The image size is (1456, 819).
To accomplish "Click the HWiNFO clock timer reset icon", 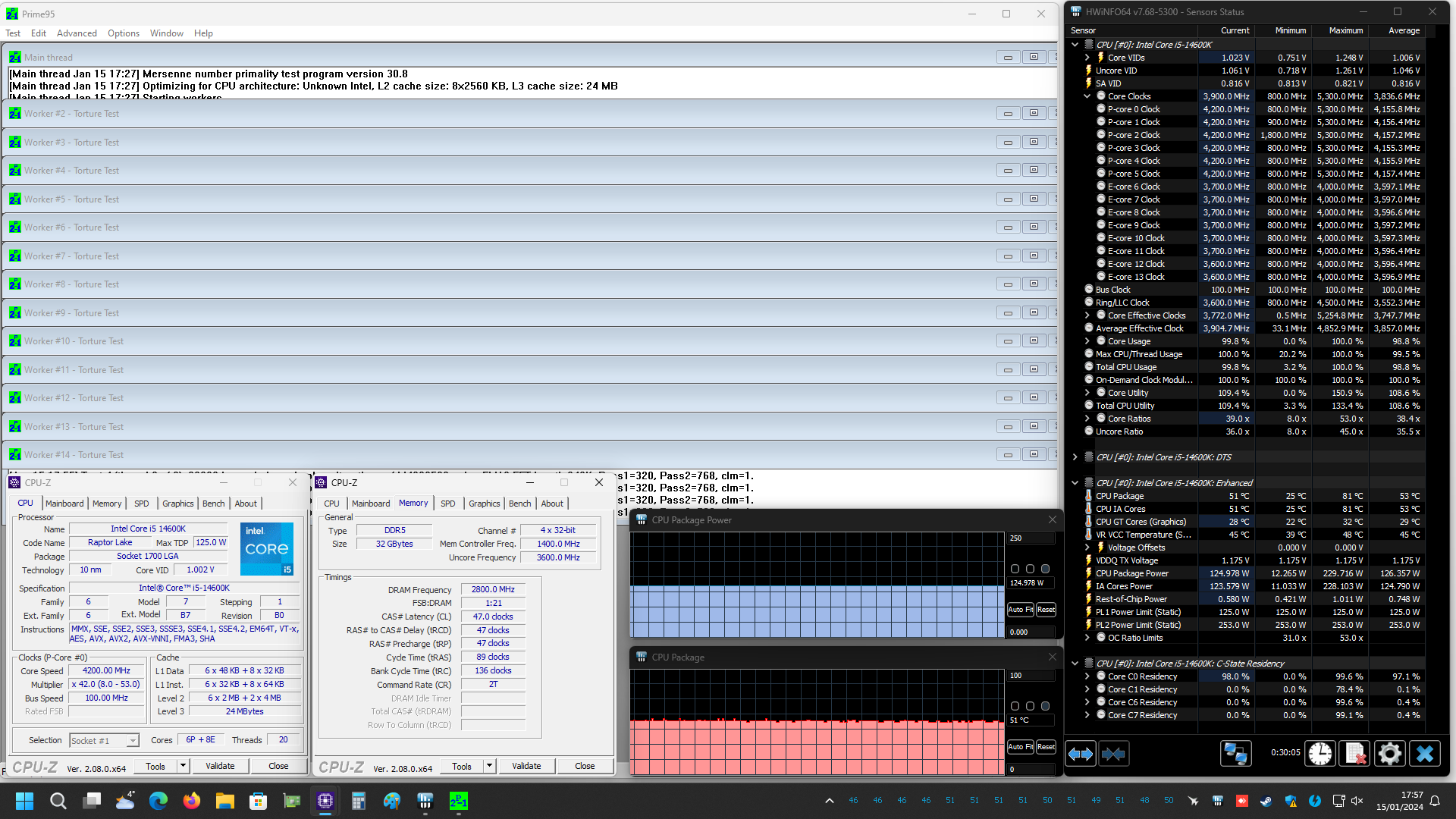I will (1320, 754).
